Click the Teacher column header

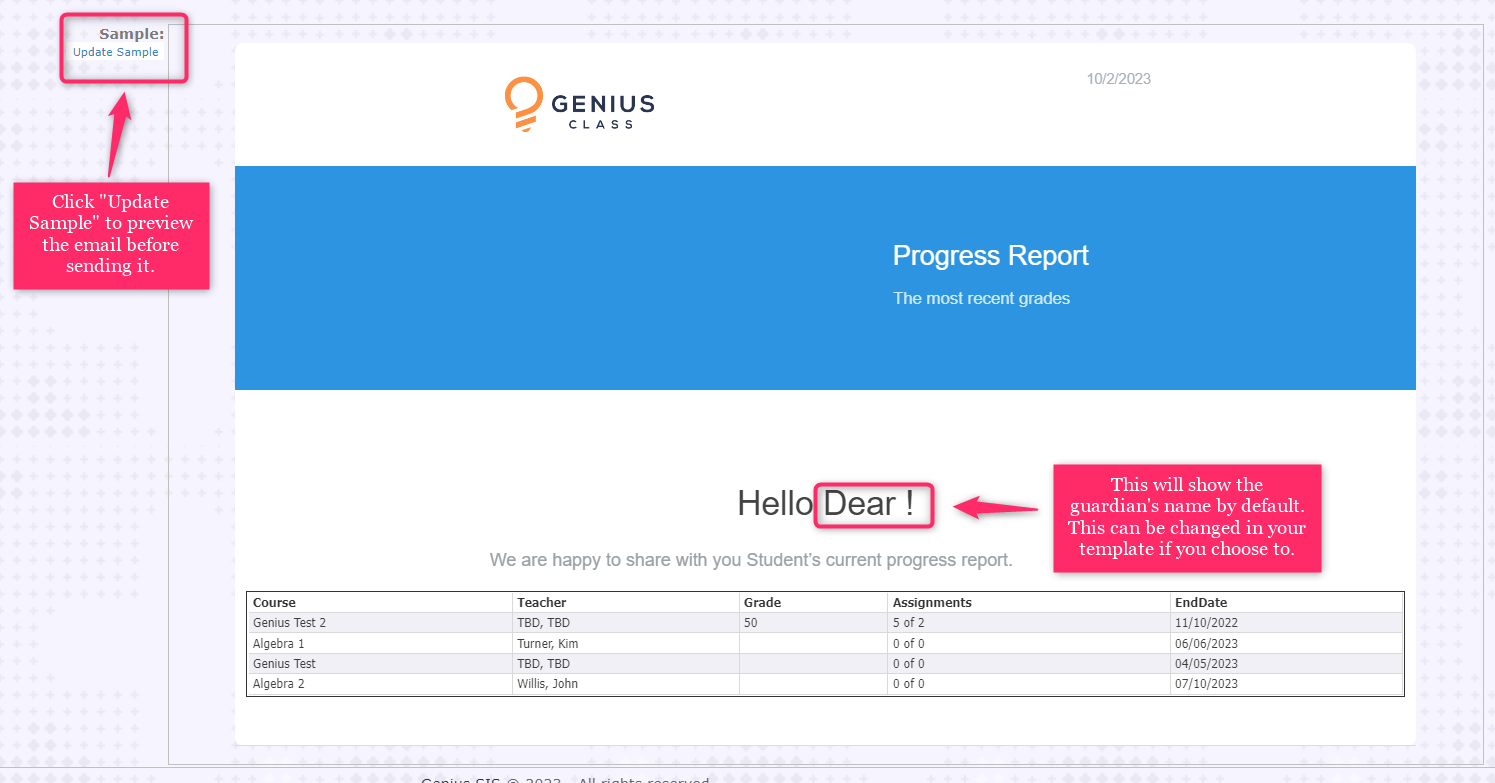tap(542, 603)
